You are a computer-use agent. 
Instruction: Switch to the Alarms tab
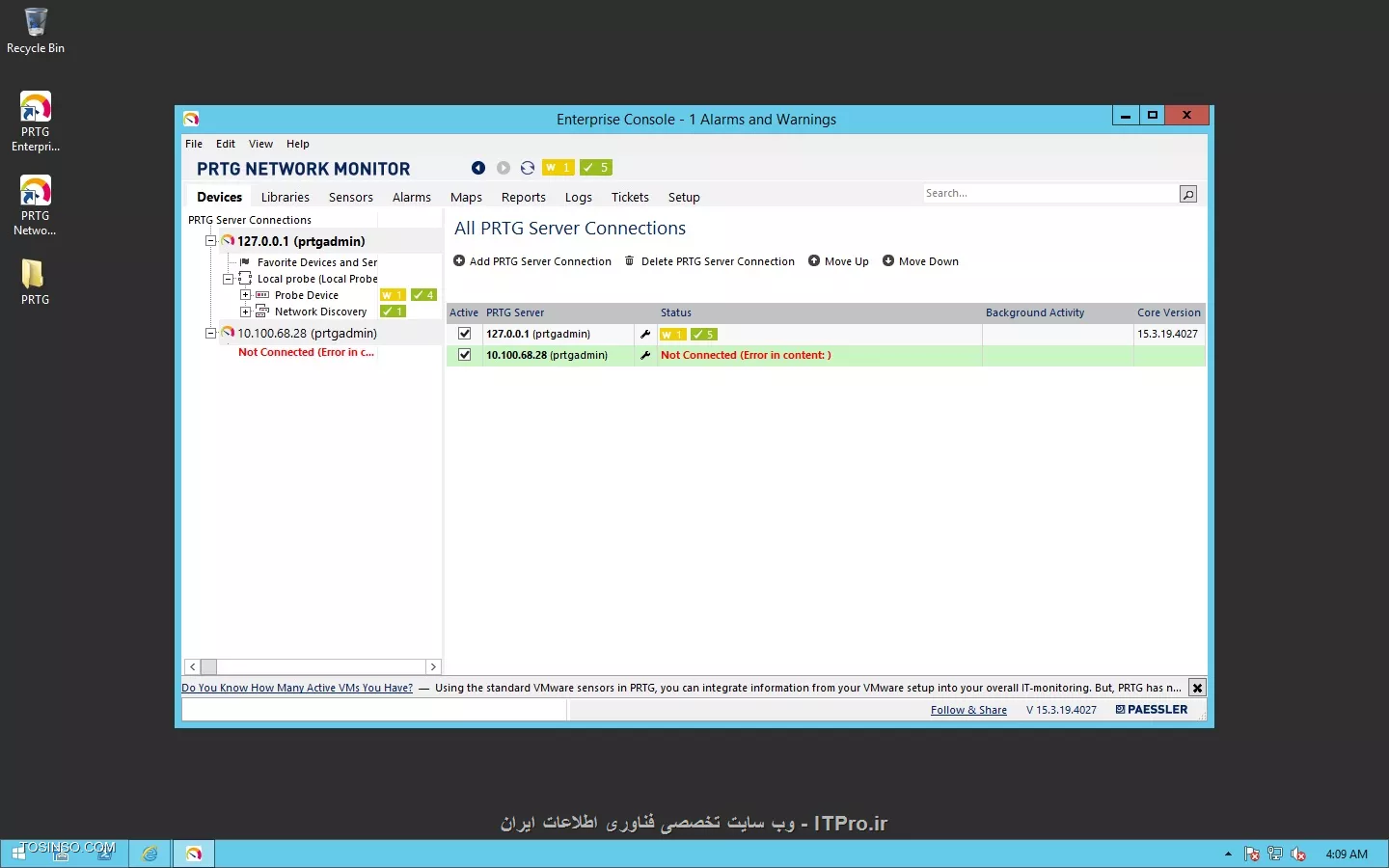412,197
